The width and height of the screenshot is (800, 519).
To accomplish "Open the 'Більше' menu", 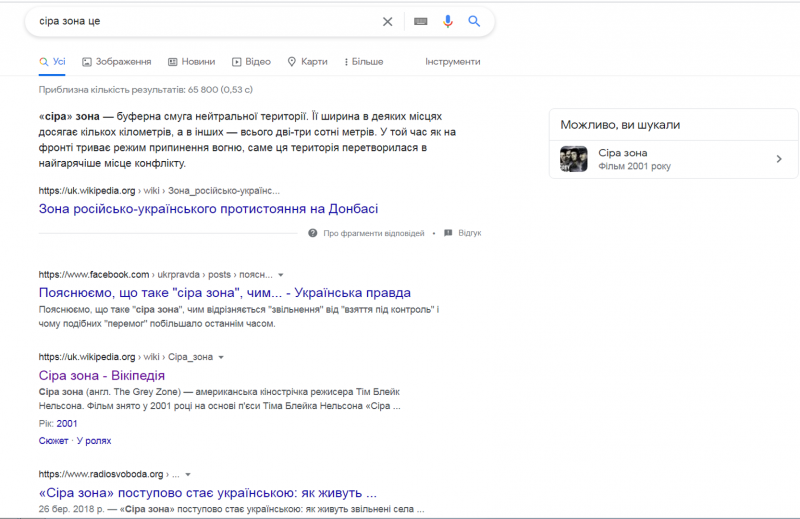I will [x=364, y=62].
